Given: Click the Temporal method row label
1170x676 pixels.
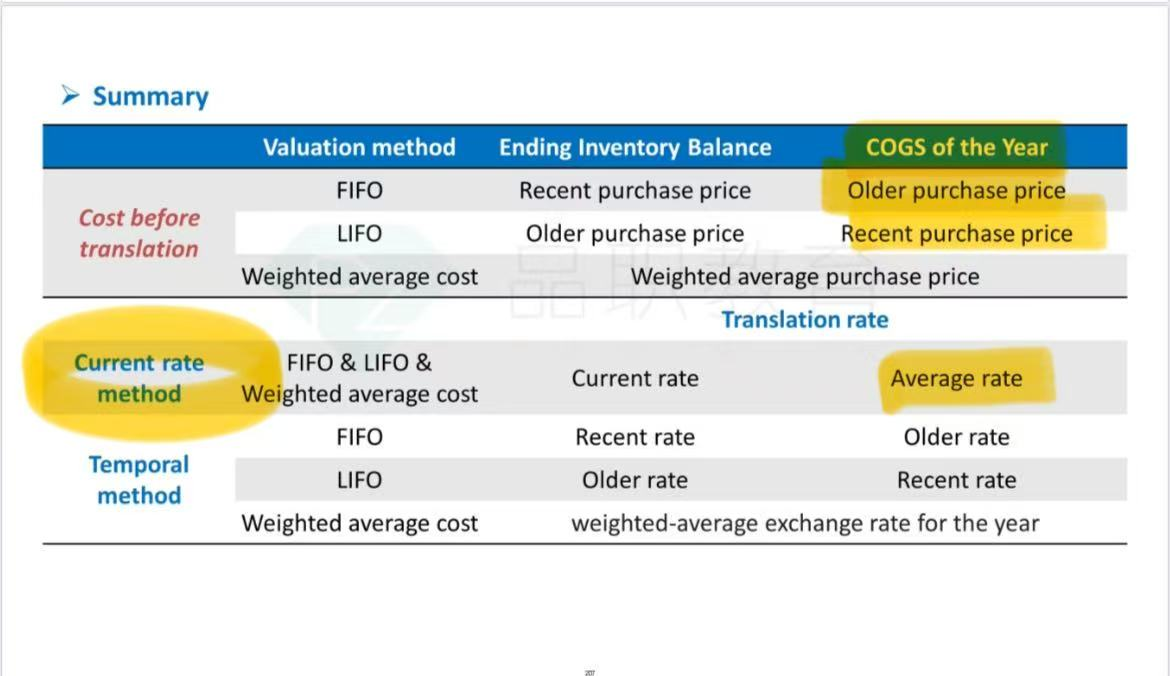Looking at the screenshot, I should pyautogui.click(x=140, y=480).
